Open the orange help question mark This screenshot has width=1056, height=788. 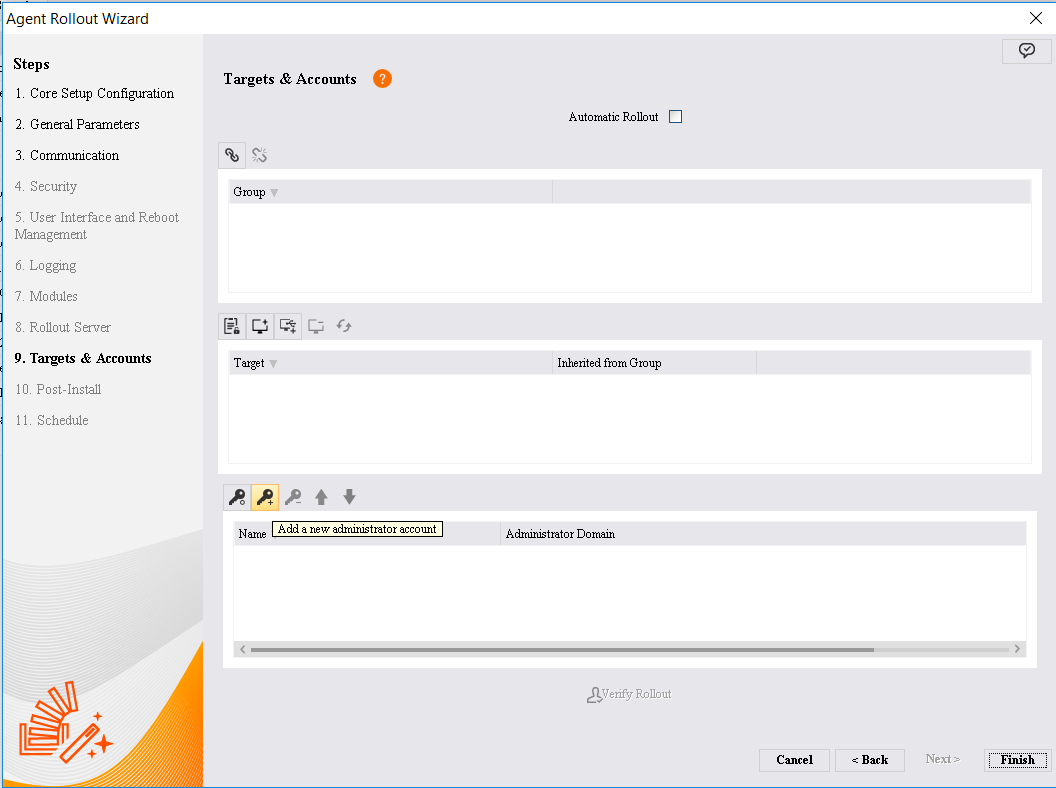pos(382,79)
